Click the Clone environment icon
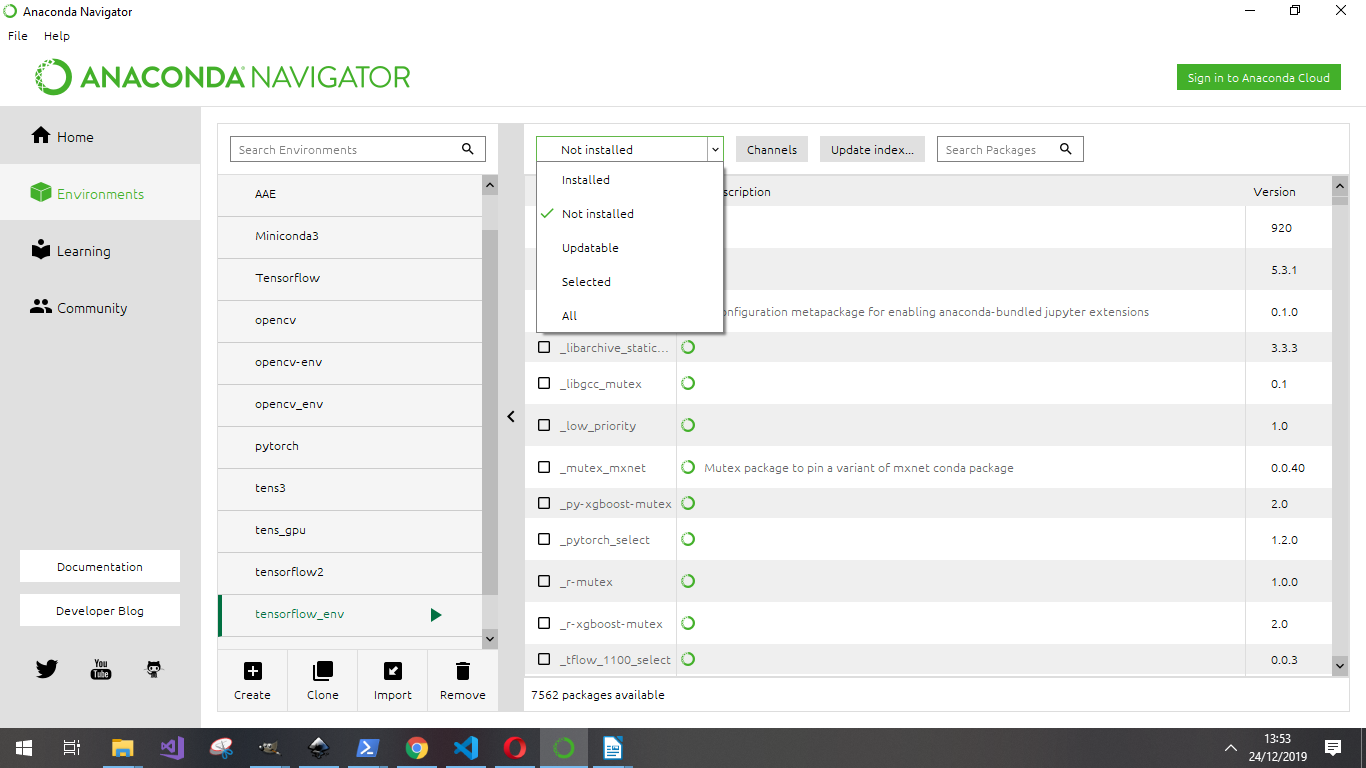 322,671
